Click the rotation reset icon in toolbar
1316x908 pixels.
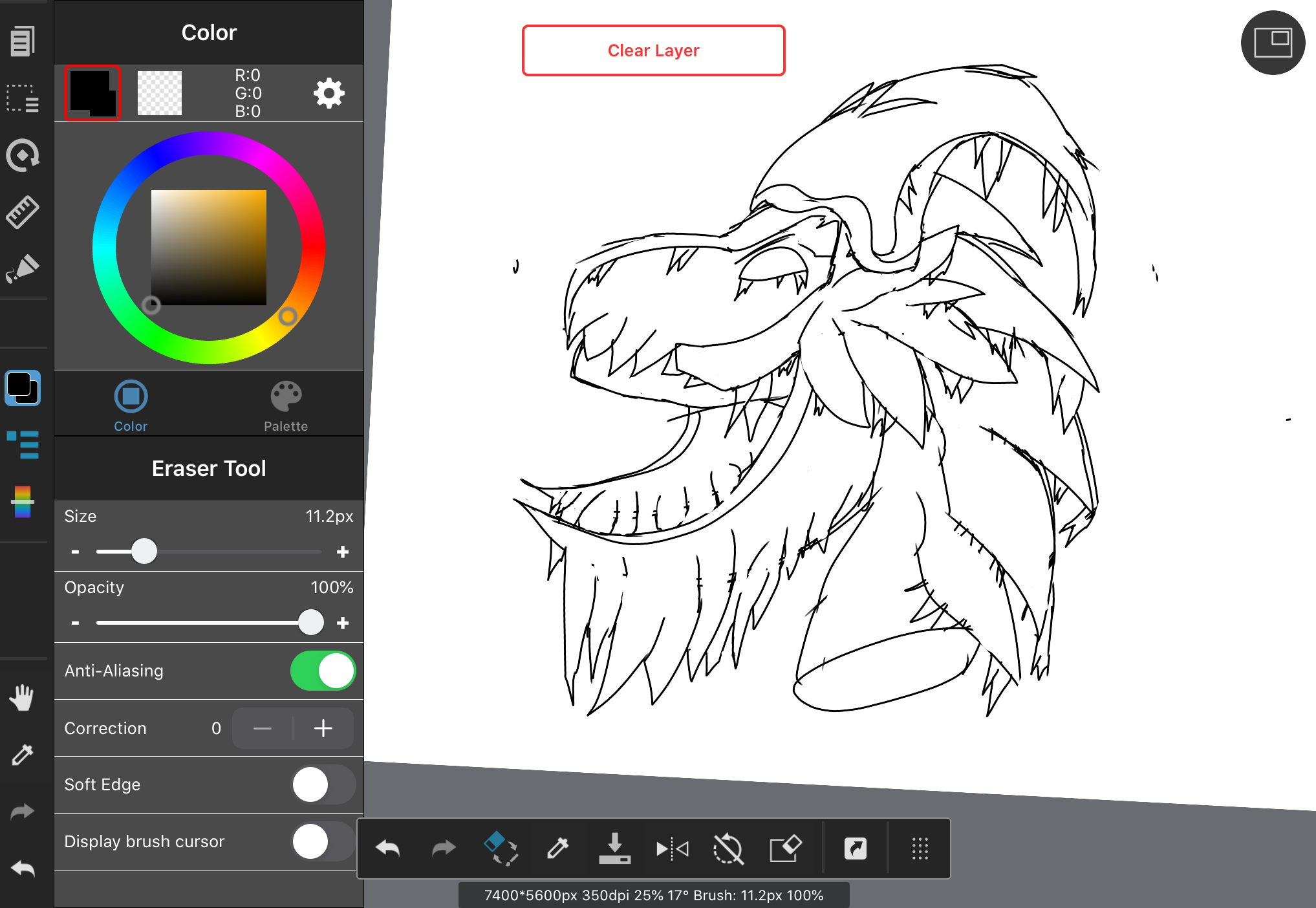tap(728, 849)
